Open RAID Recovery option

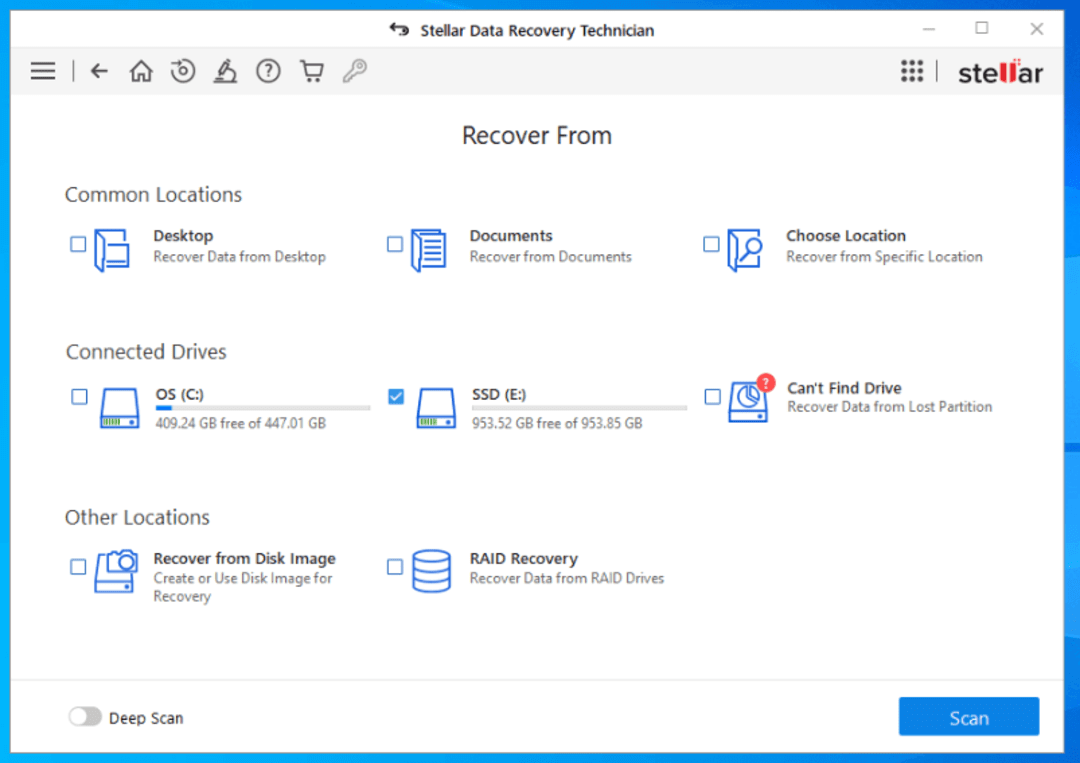(395, 567)
